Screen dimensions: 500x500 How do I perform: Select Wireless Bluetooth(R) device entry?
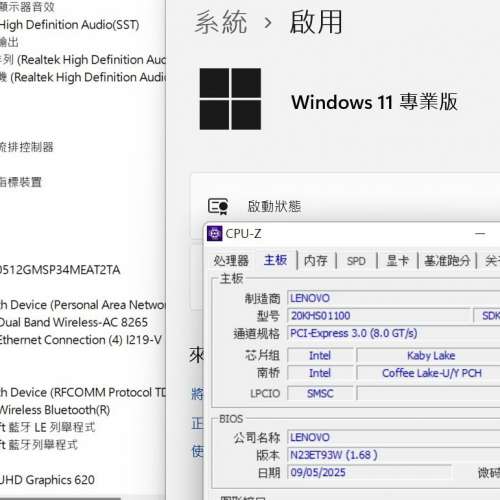tap(55, 410)
